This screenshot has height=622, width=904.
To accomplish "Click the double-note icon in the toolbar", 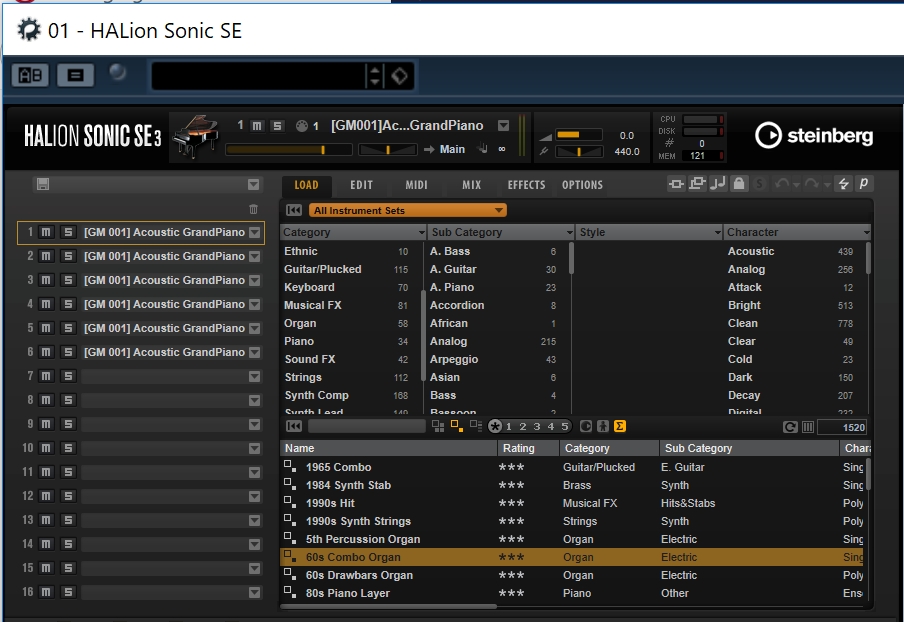I will coord(718,184).
